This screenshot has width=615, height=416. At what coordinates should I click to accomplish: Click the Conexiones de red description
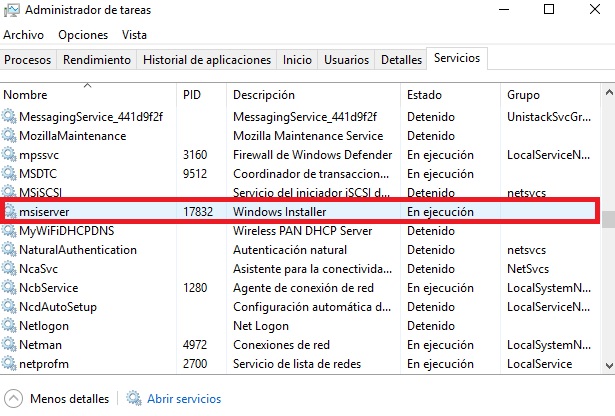pos(281,345)
